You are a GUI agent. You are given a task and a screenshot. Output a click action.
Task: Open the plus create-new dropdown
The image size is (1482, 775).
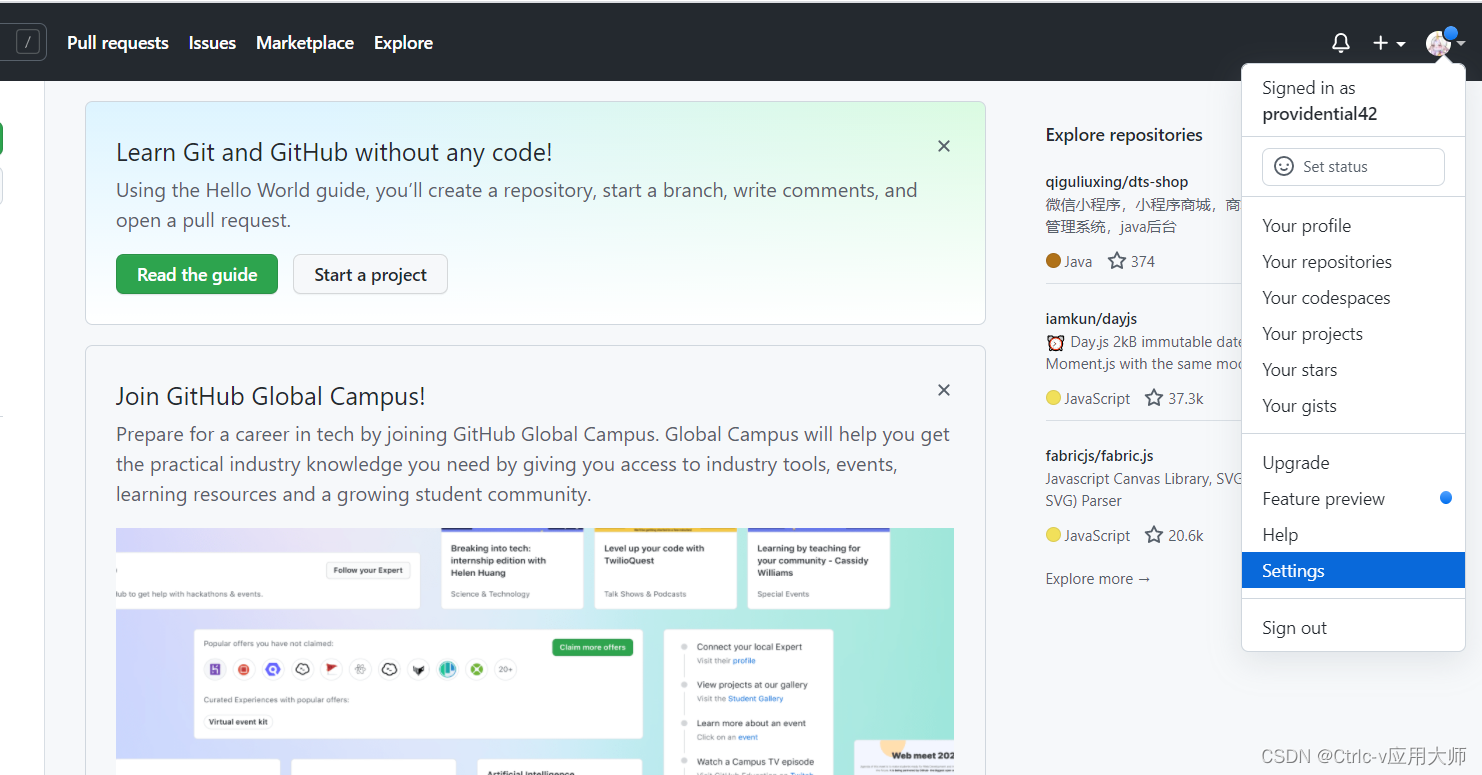pos(1389,43)
